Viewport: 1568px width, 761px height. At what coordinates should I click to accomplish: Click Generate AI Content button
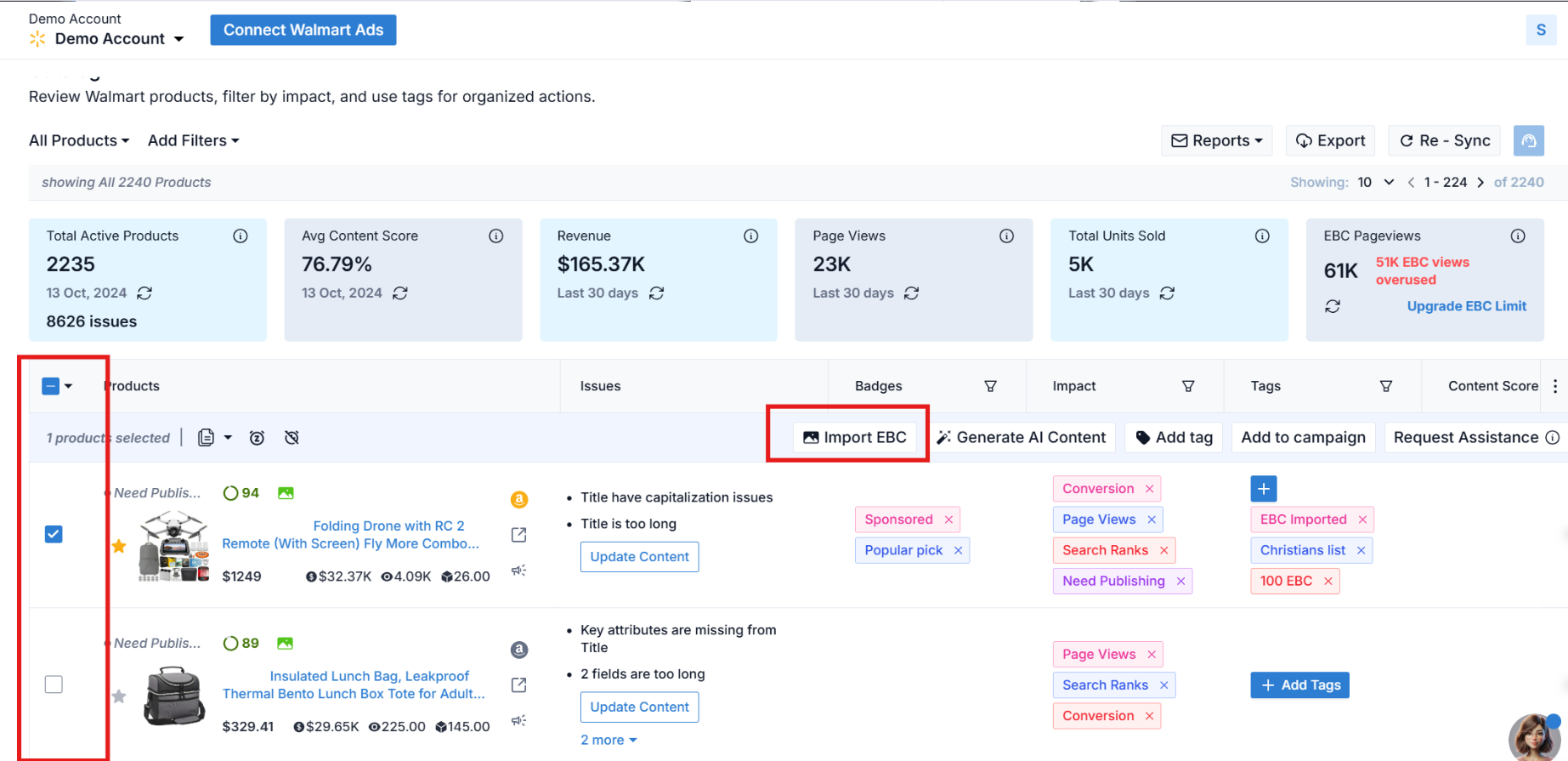(1022, 437)
